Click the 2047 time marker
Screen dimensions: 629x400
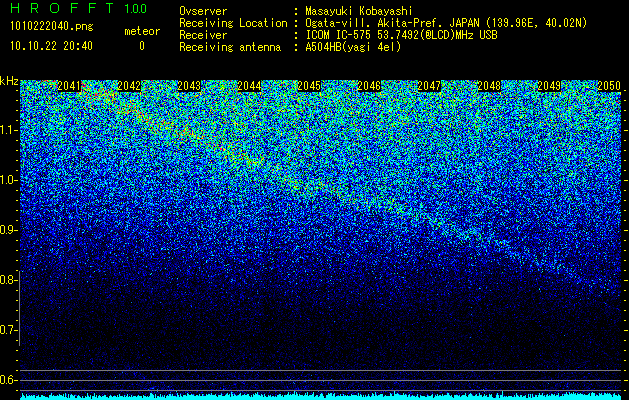pyautogui.click(x=429, y=86)
